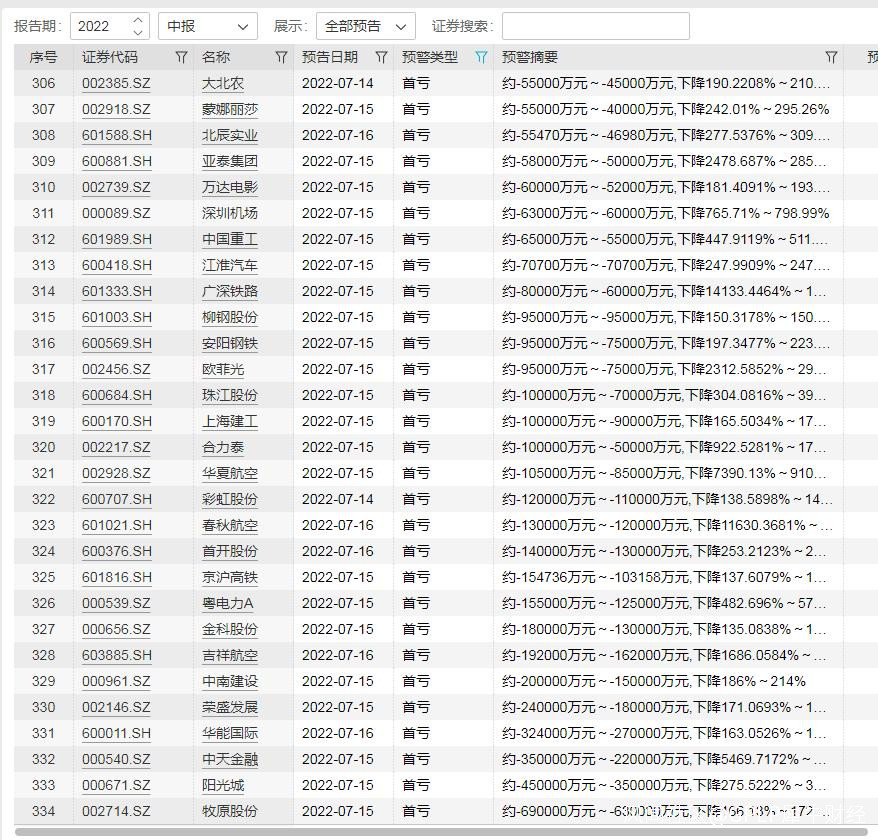Image resolution: width=878 pixels, height=840 pixels.
Task: Open the 珠江股份 company name link
Action: [x=230, y=395]
